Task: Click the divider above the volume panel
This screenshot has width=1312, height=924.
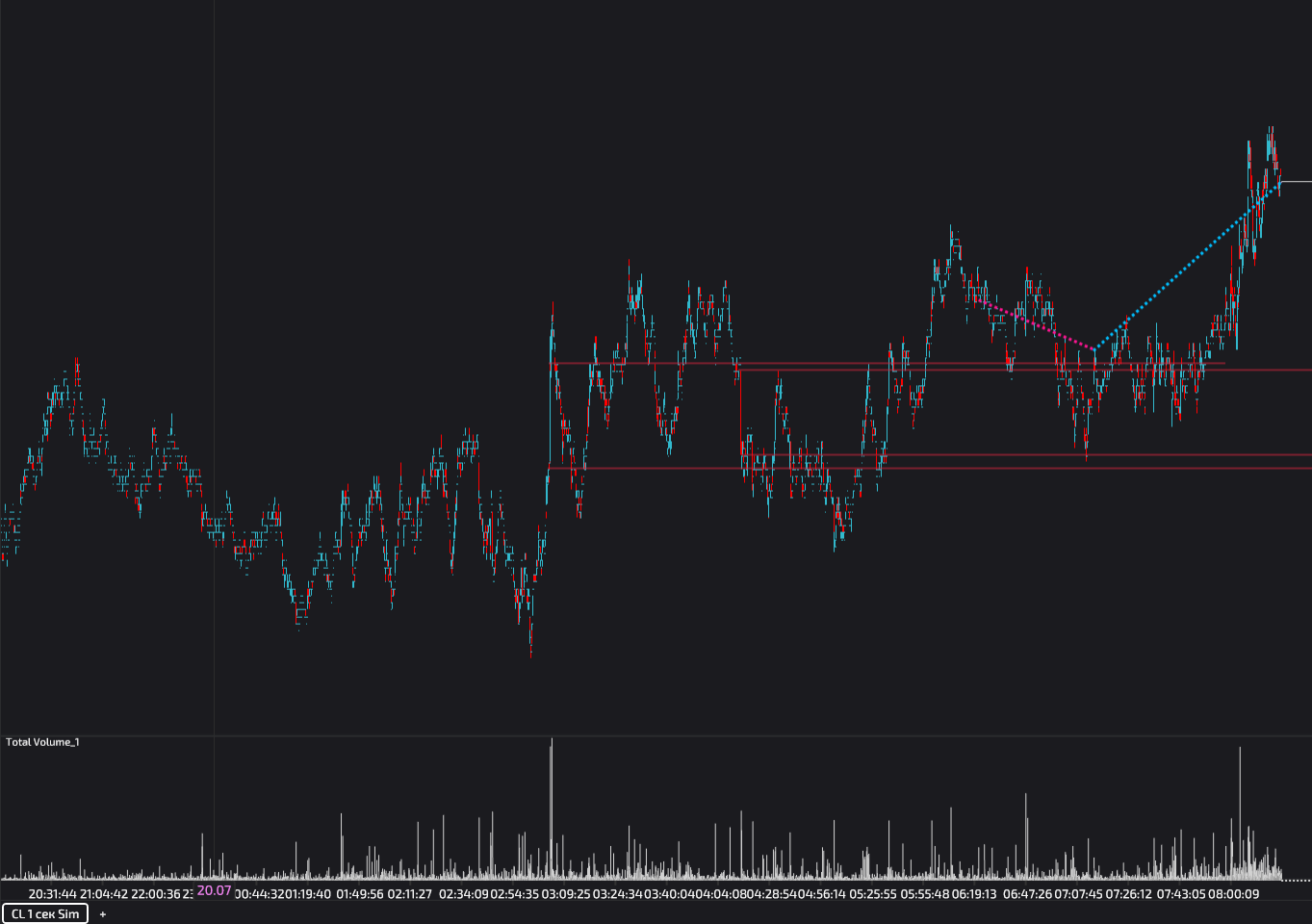Action: point(655,736)
